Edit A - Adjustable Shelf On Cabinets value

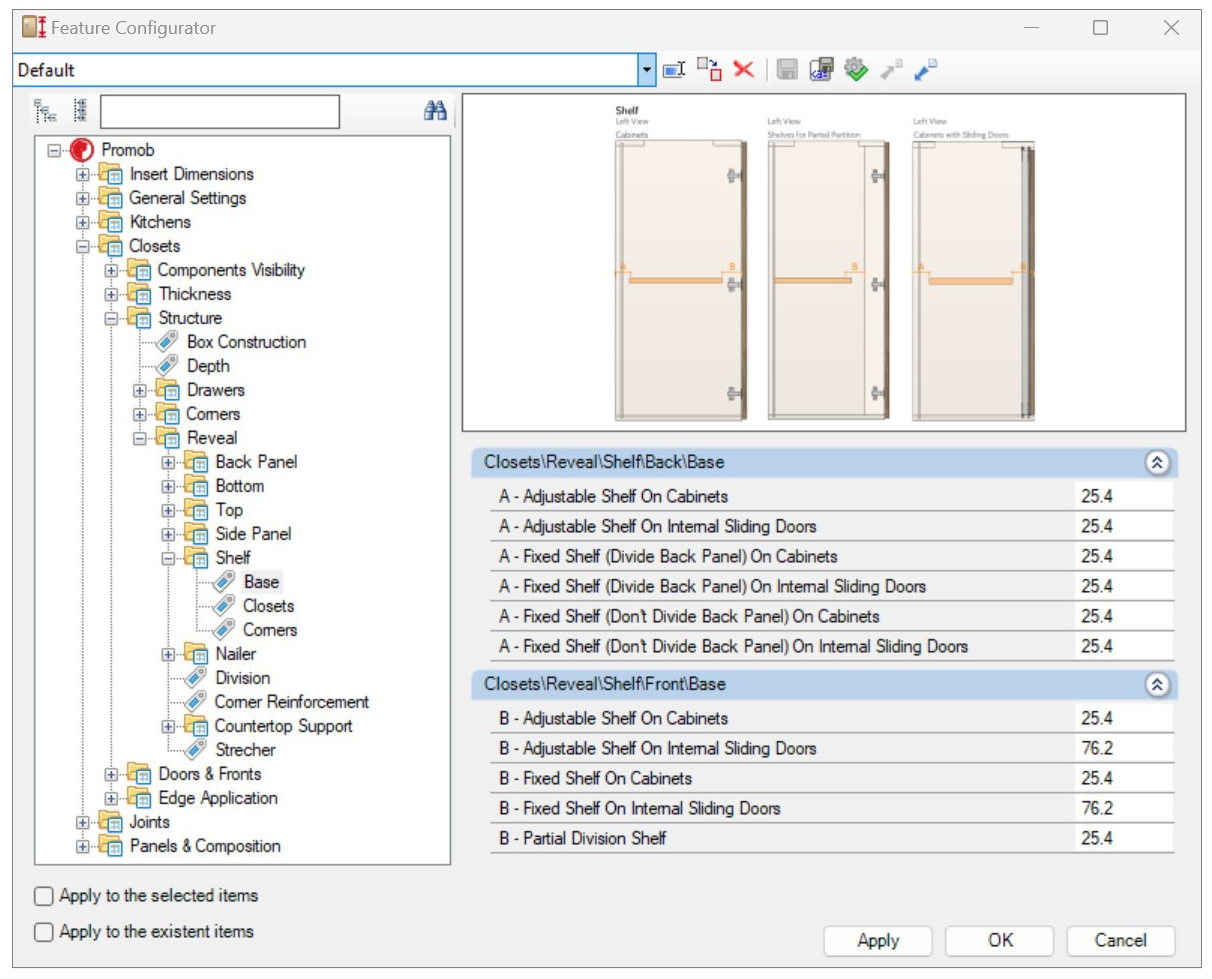tap(1124, 496)
